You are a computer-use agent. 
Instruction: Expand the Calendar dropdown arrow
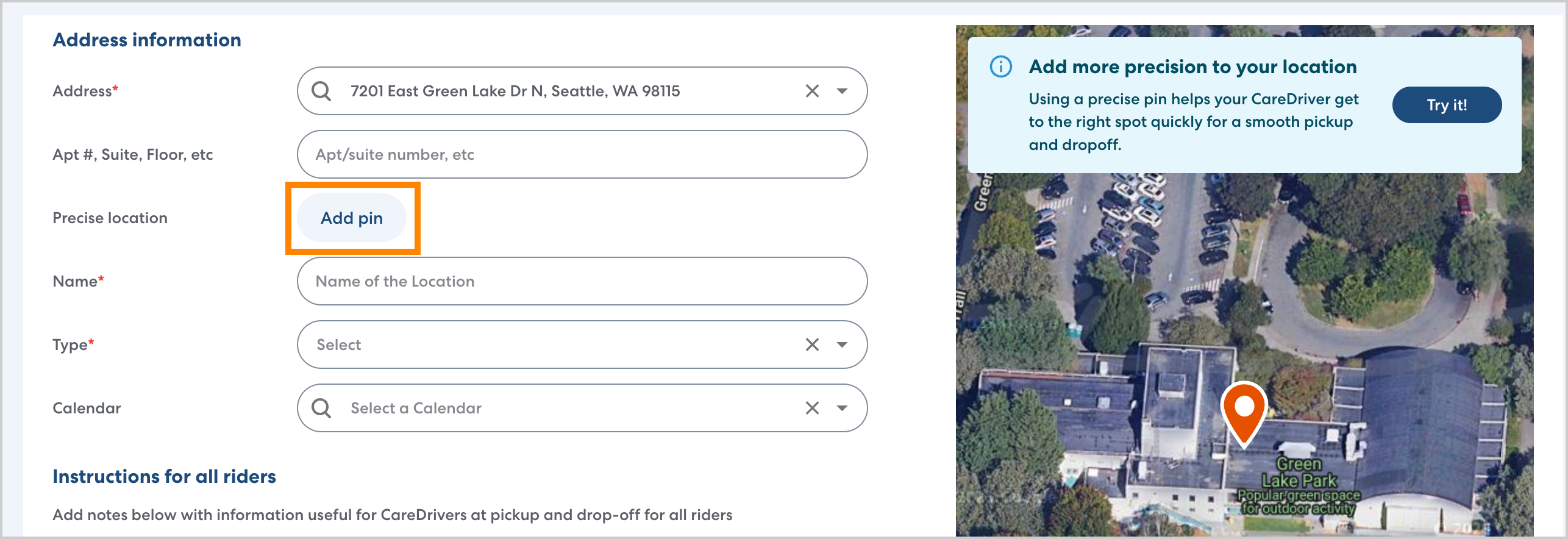pos(843,409)
